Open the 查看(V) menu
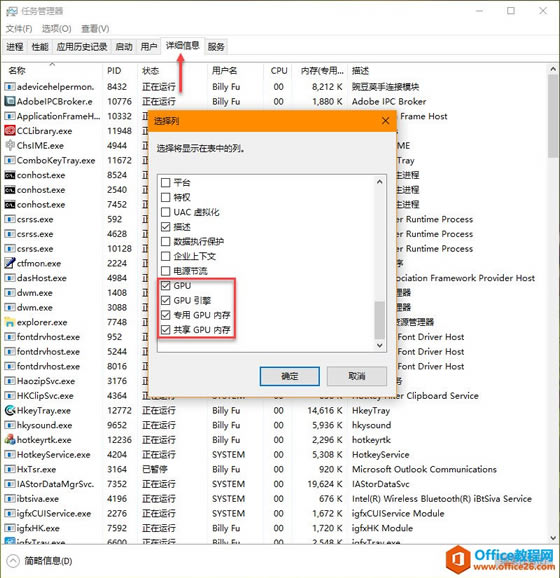The width and height of the screenshot is (560, 578). pyautogui.click(x=95, y=29)
